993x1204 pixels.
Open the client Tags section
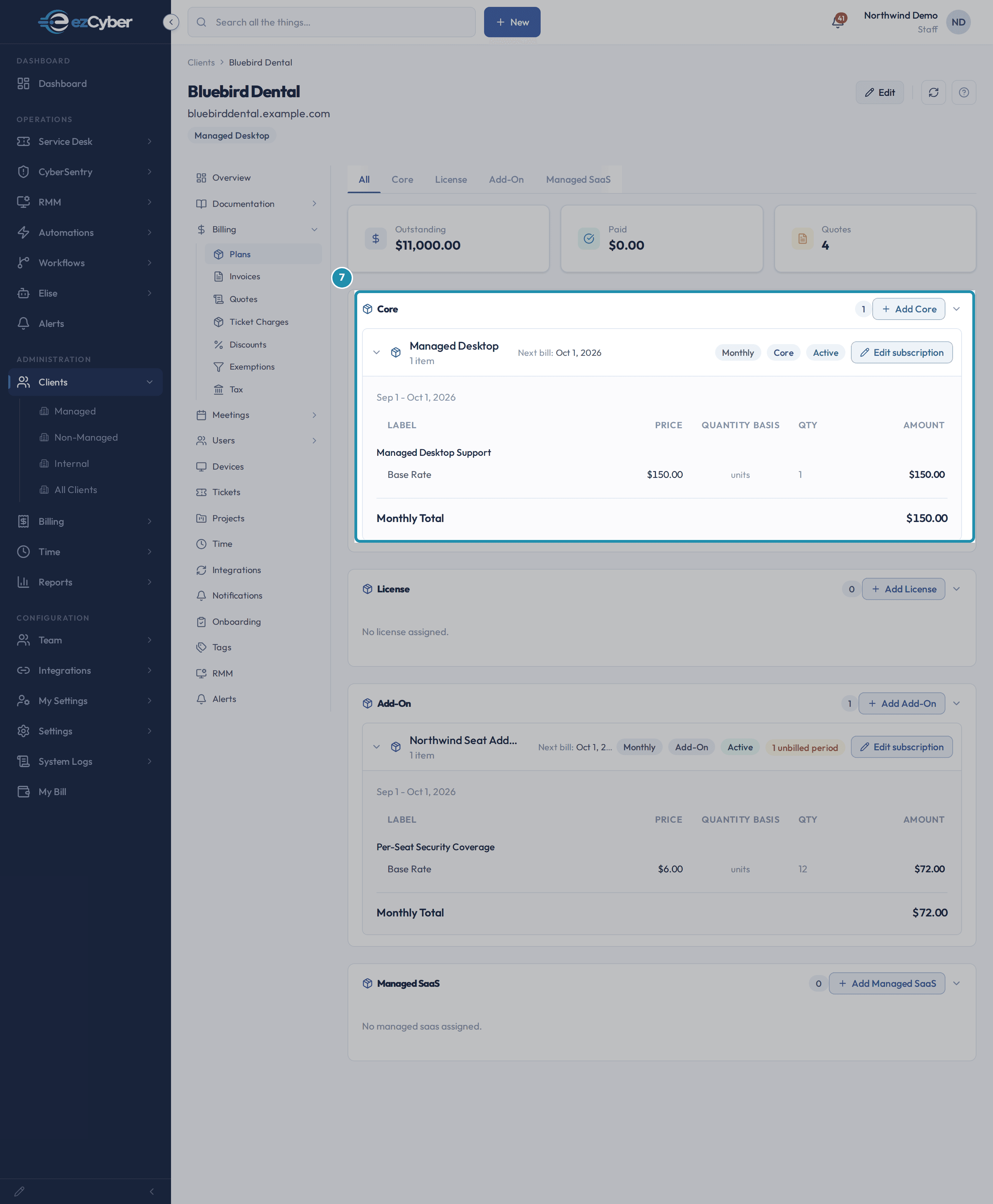[256, 648]
